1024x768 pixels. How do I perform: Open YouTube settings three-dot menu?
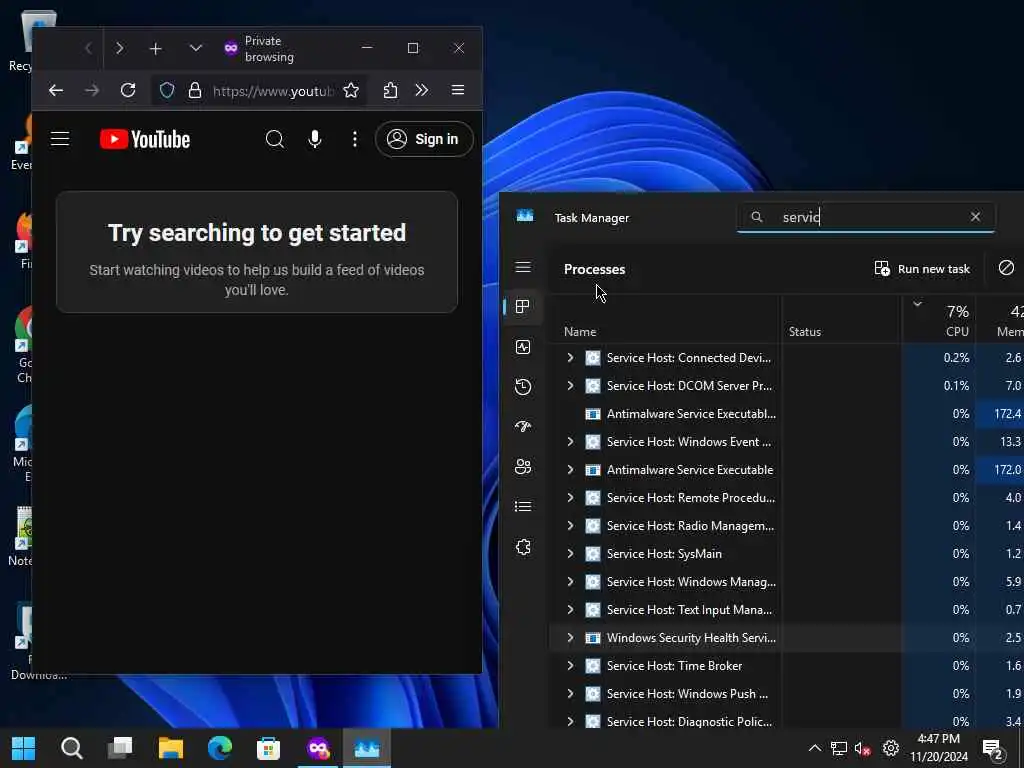[x=355, y=139]
